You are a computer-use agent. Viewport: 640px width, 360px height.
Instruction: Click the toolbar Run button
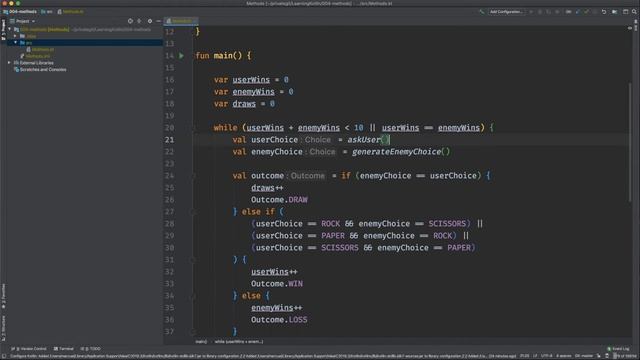pos(531,12)
